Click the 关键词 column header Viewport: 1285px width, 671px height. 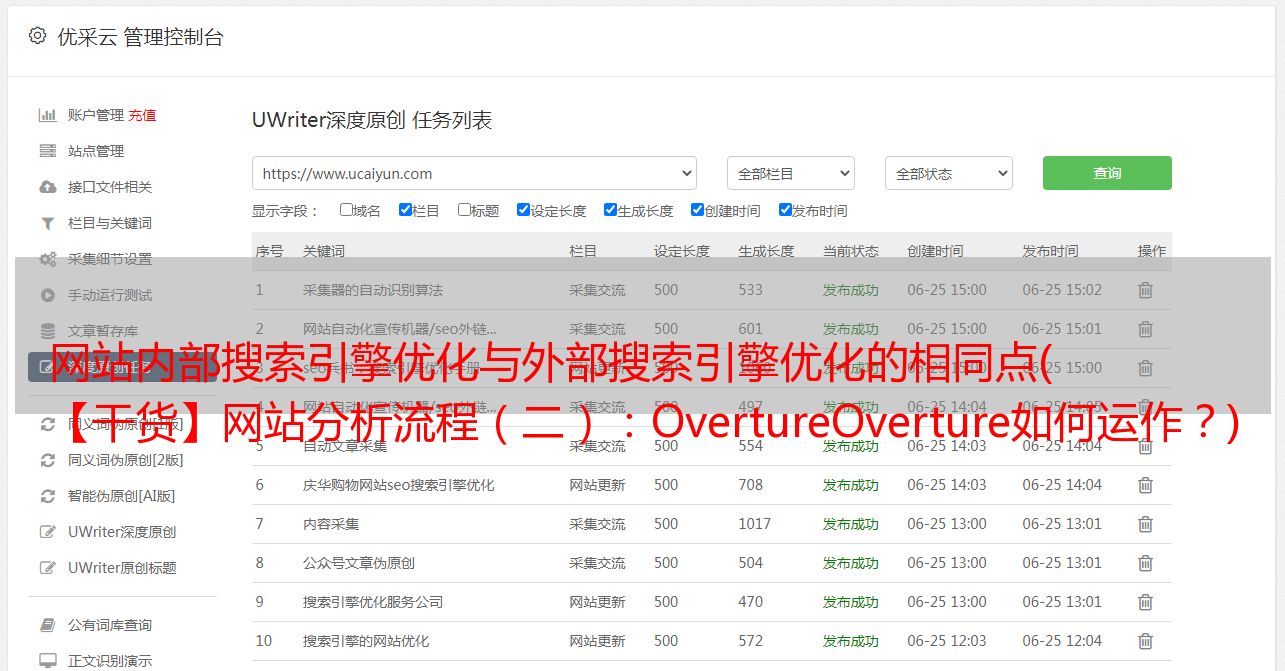(324, 252)
